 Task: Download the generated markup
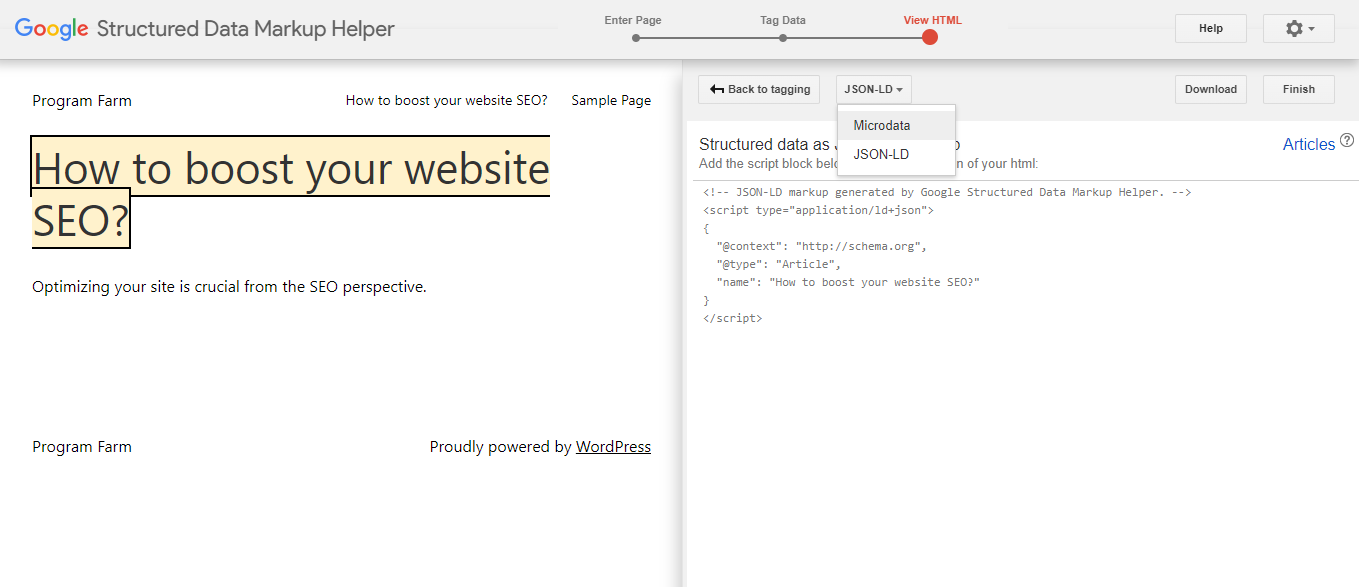pyautogui.click(x=1211, y=89)
